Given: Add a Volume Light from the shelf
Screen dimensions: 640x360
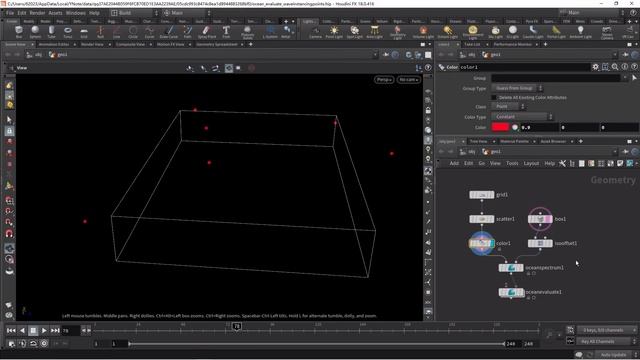Looking at the screenshot, I should [423, 31].
